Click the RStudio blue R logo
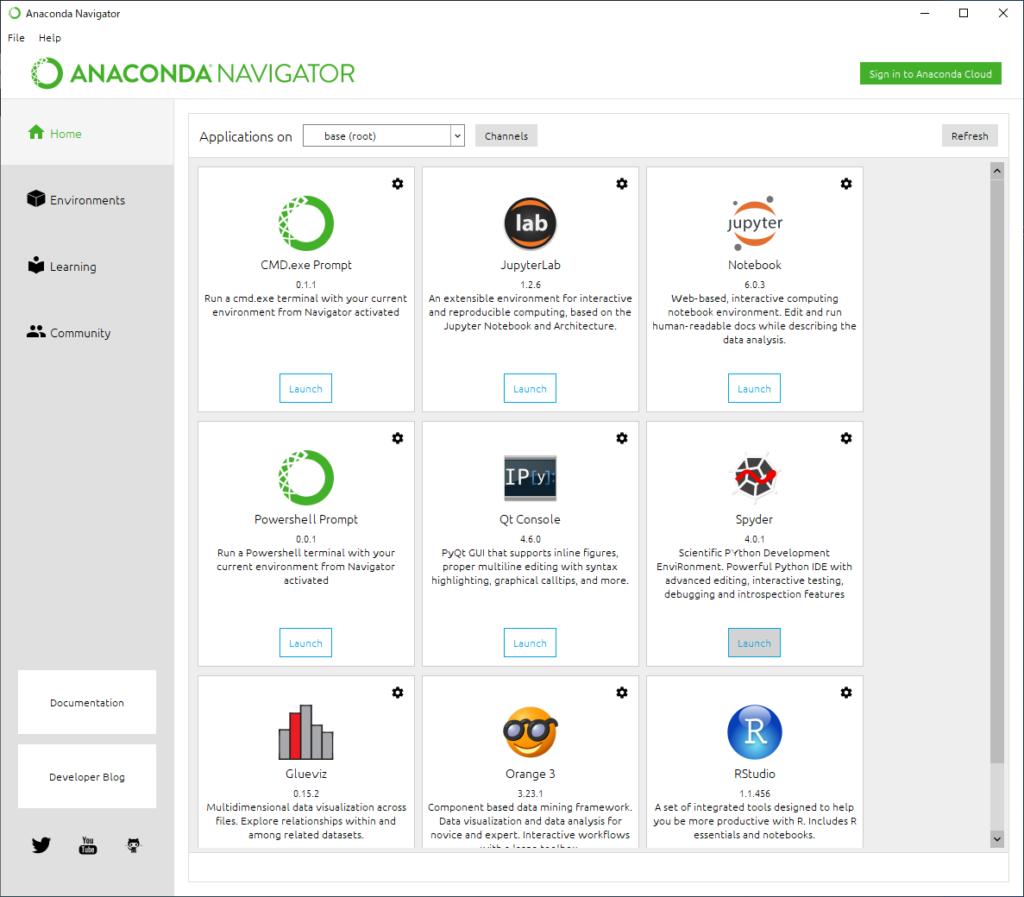Screen dimensions: 1024x897 coord(754,732)
